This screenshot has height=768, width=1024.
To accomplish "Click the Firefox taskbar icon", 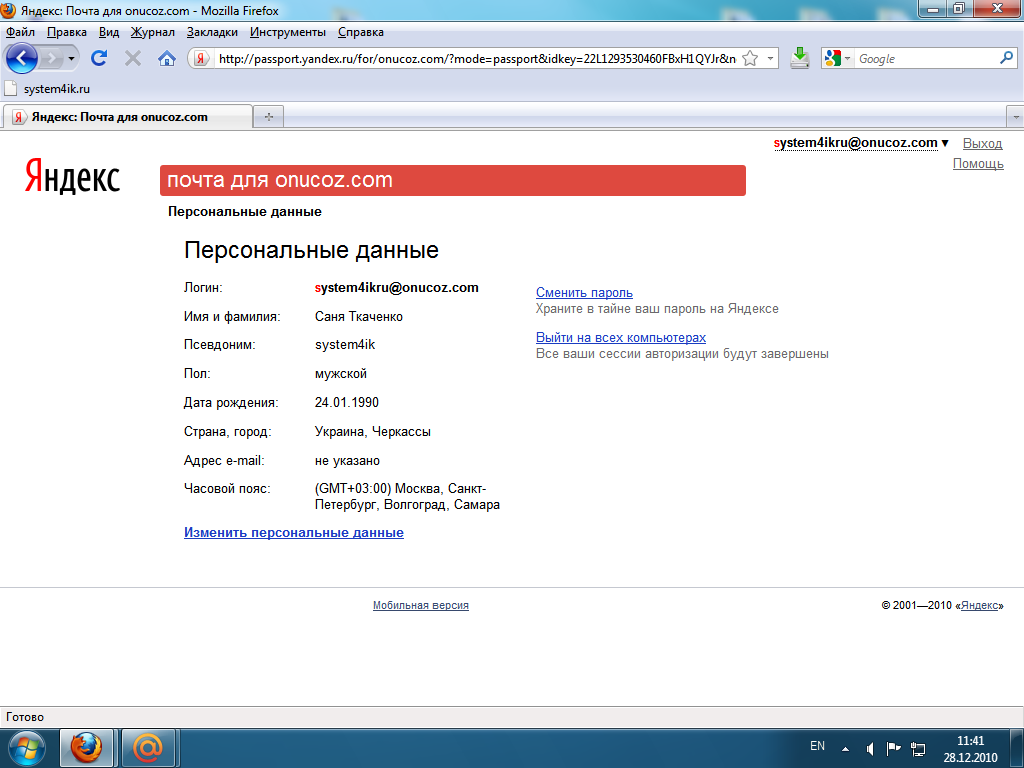I will point(87,748).
